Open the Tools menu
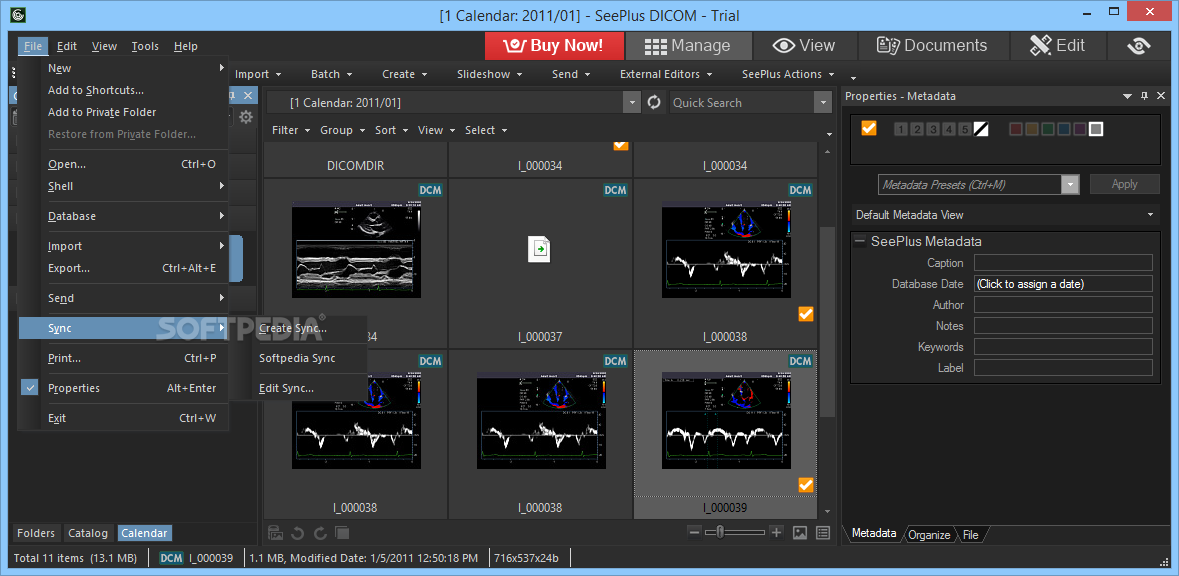1179x576 pixels. [145, 46]
